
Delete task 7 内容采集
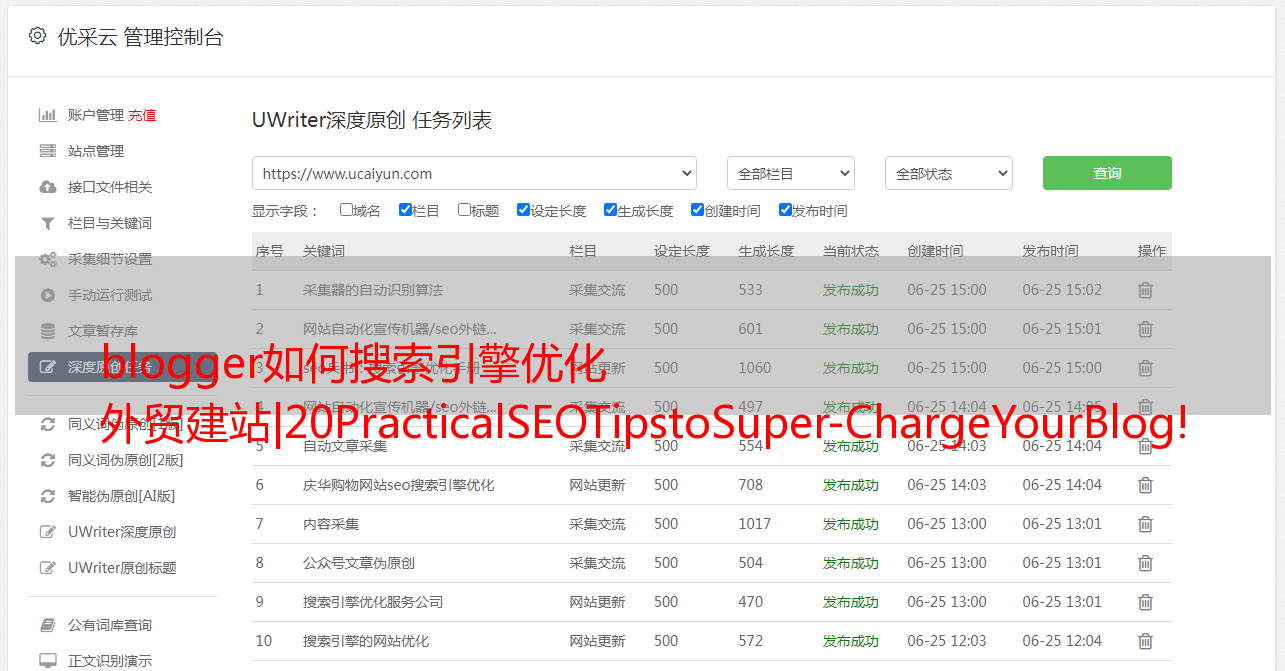coord(1145,524)
